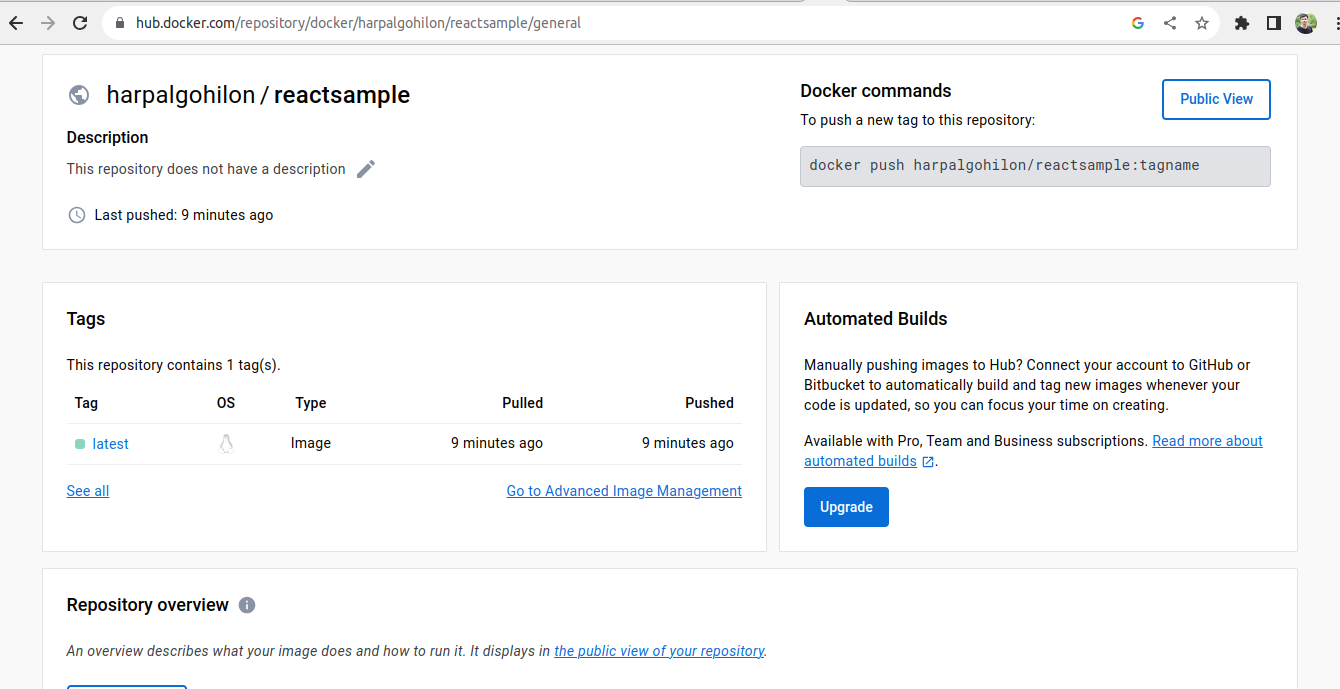1340x689 pixels.
Task: Open the browser extensions puzzle icon
Action: (x=1242, y=23)
